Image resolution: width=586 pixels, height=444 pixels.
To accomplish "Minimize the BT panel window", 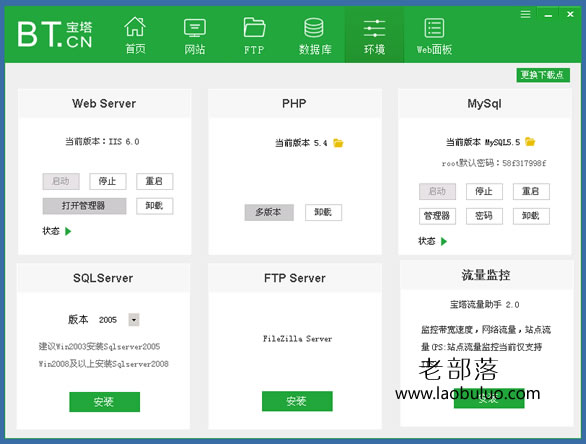I will click(548, 15).
